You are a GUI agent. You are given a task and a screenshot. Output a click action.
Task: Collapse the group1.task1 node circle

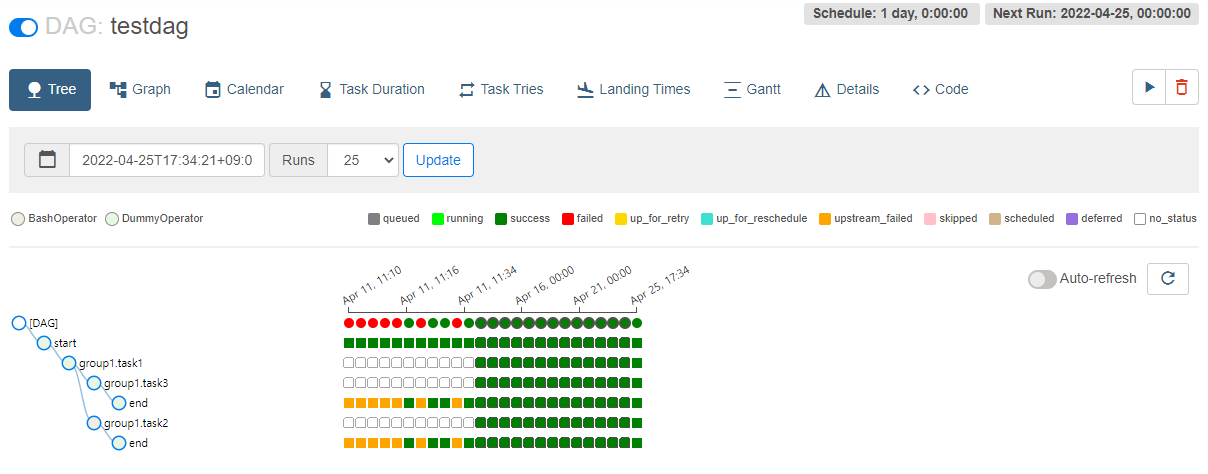point(69,363)
